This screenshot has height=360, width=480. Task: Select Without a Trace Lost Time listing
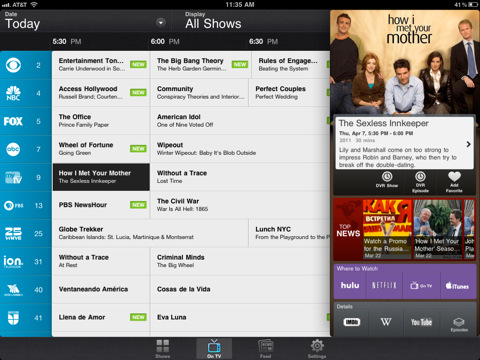pos(240,177)
